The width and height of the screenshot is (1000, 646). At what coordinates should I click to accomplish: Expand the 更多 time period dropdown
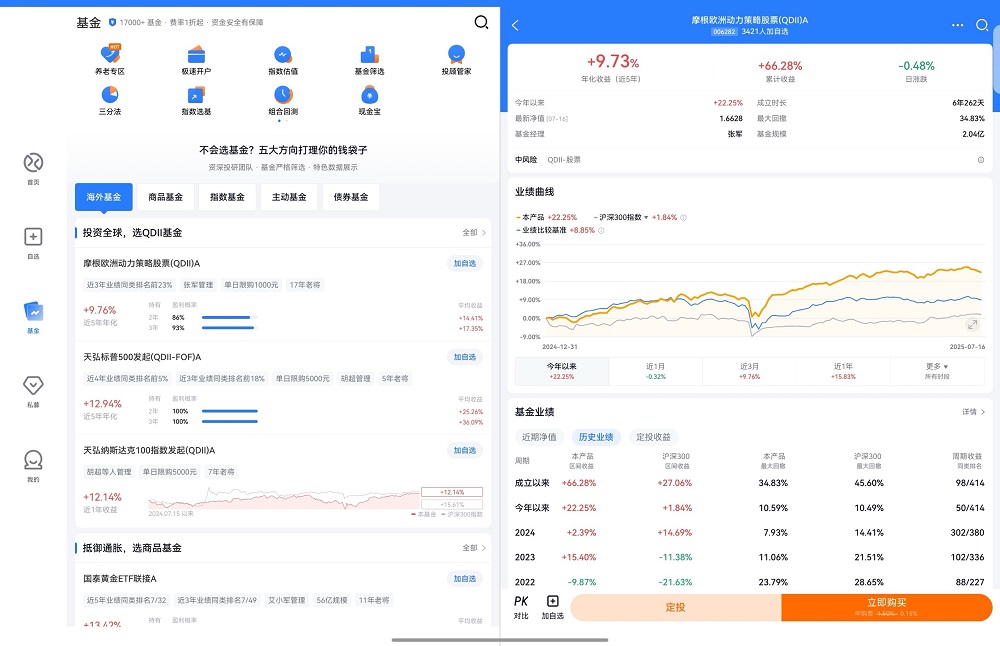coord(938,371)
